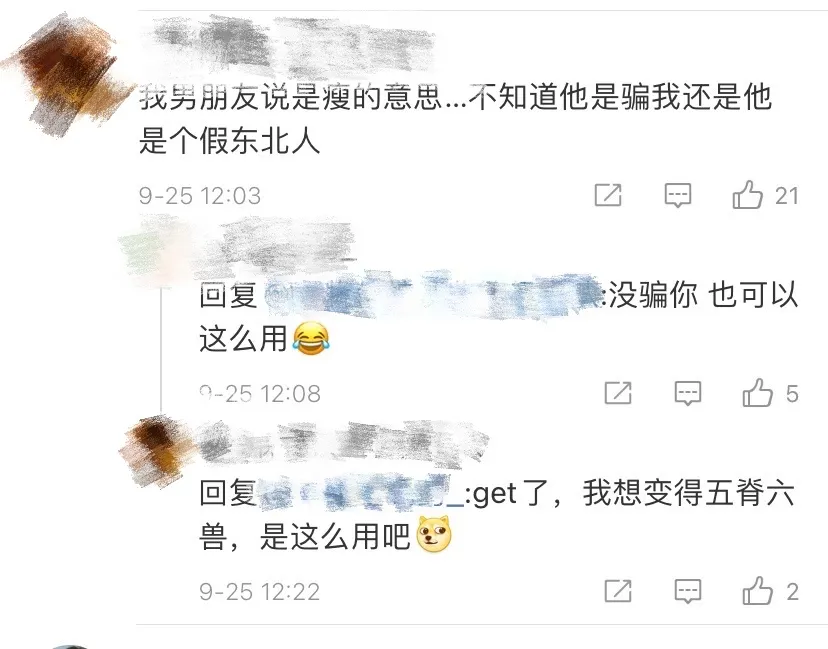
Task: Reply to the 12:08 comment via bubble icon
Action: tap(688, 393)
